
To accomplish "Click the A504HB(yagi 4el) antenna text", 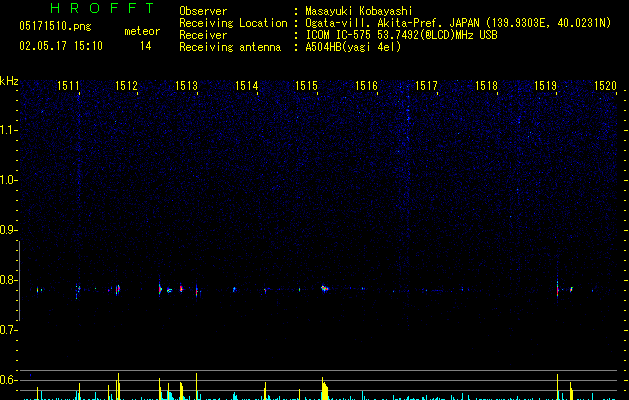I will [353, 47].
